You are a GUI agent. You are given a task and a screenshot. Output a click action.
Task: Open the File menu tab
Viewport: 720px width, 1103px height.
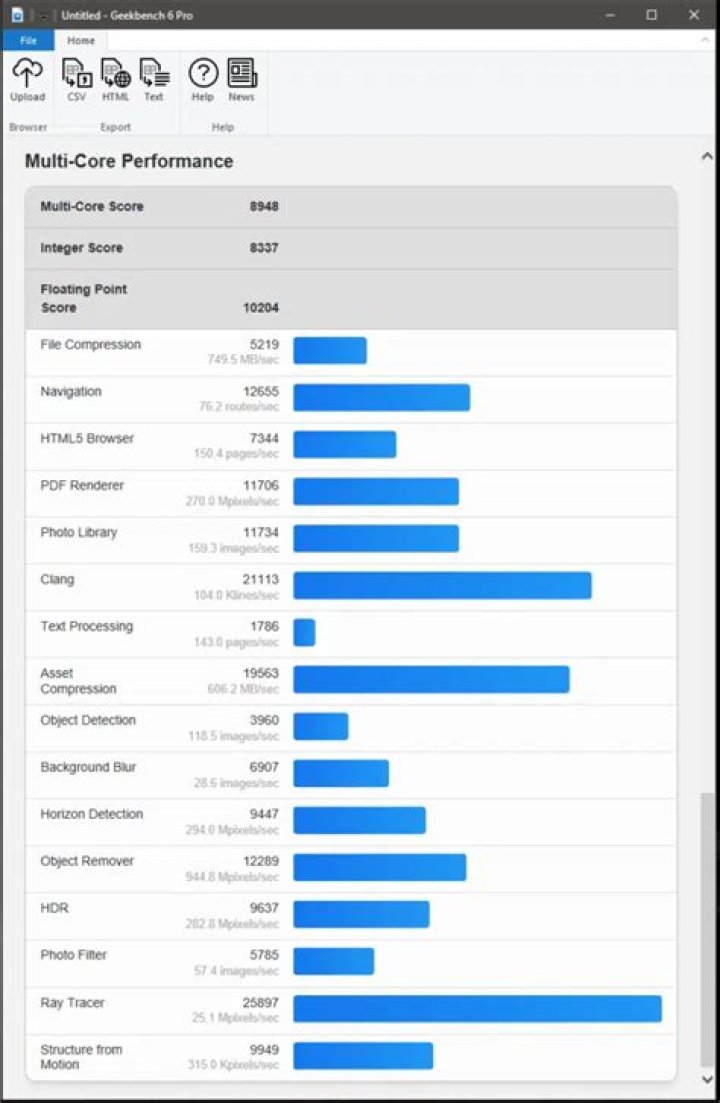click(x=28, y=41)
